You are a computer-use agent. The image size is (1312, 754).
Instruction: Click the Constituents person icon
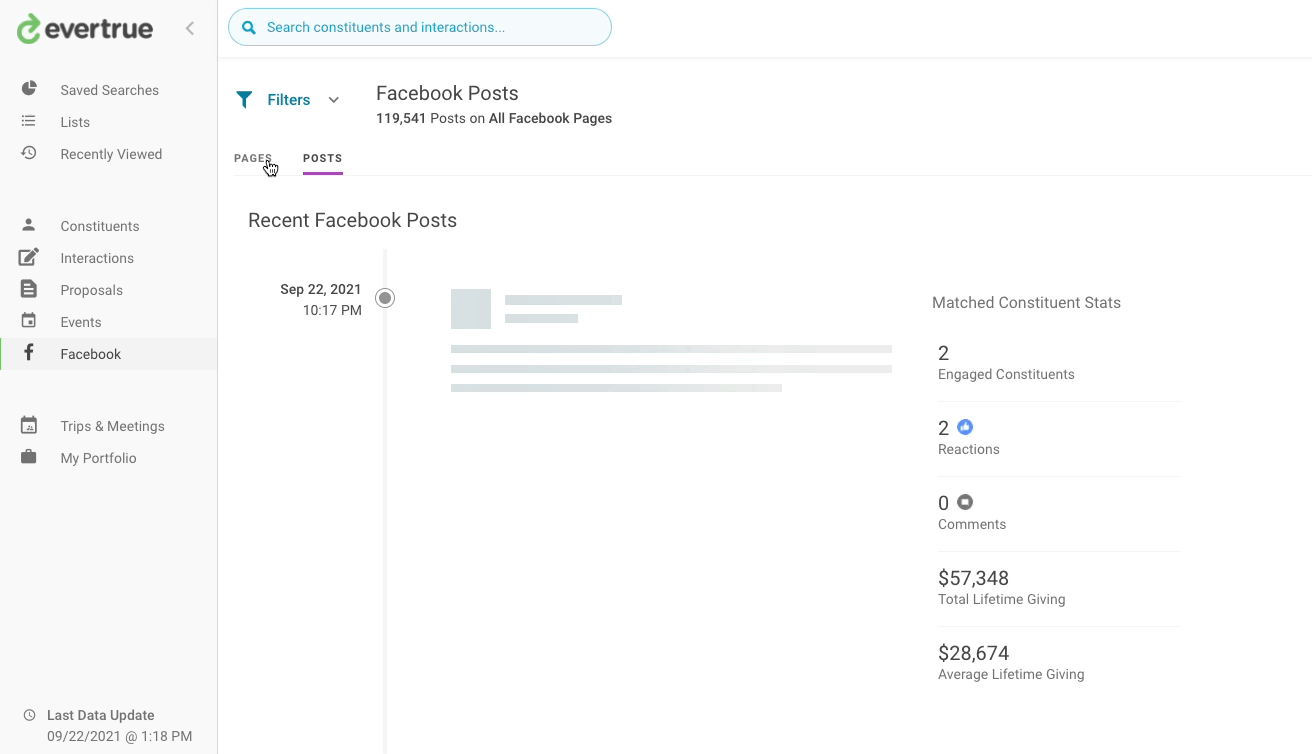pyautogui.click(x=29, y=225)
